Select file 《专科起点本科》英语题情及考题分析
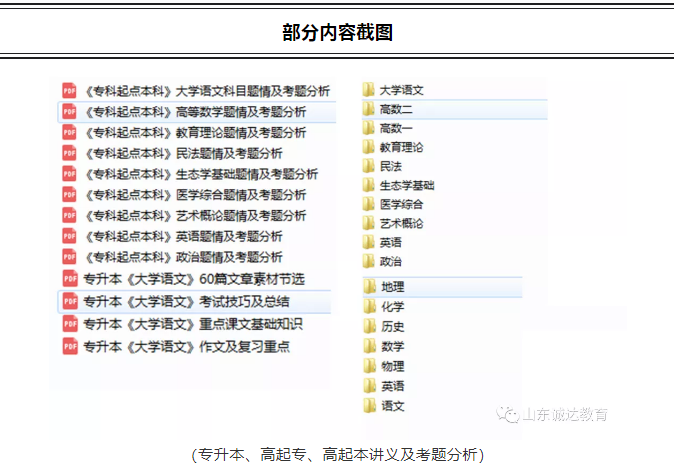Screen dimensions: 674x466 [184, 236]
